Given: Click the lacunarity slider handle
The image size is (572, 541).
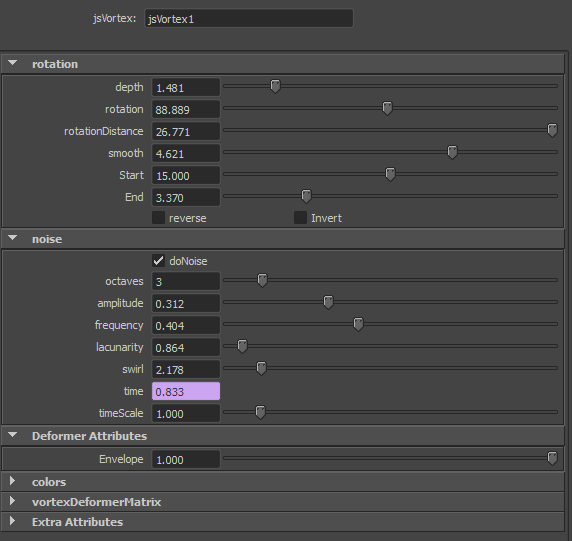Looking at the screenshot, I should [242, 346].
